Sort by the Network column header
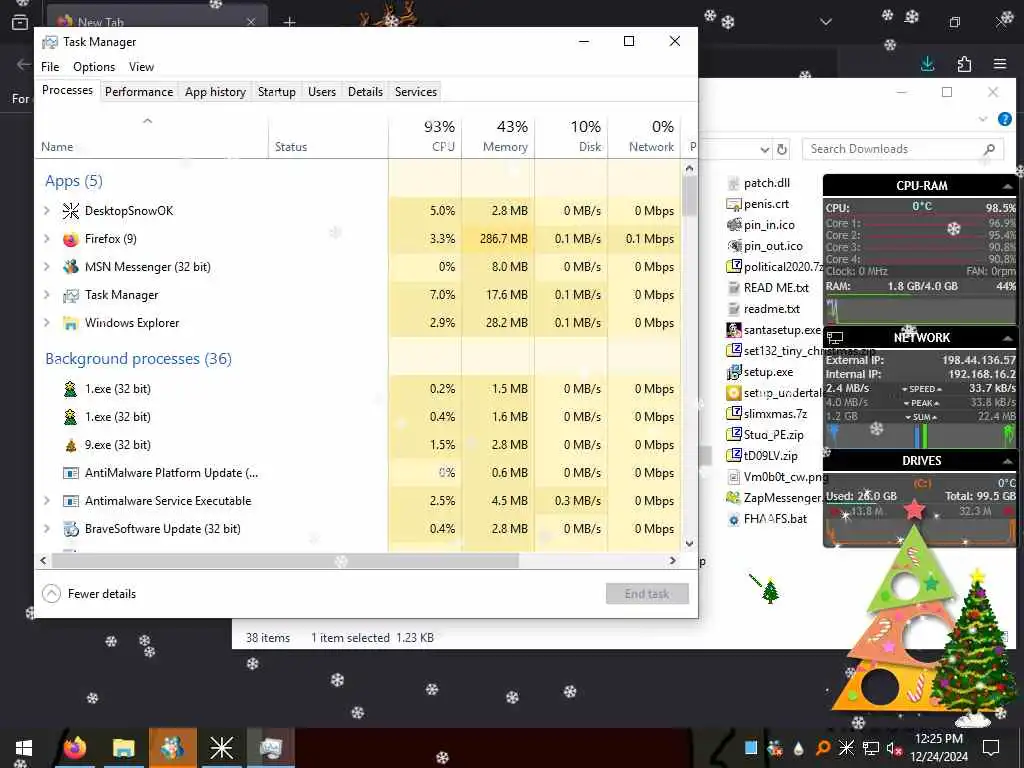 pyautogui.click(x=644, y=136)
